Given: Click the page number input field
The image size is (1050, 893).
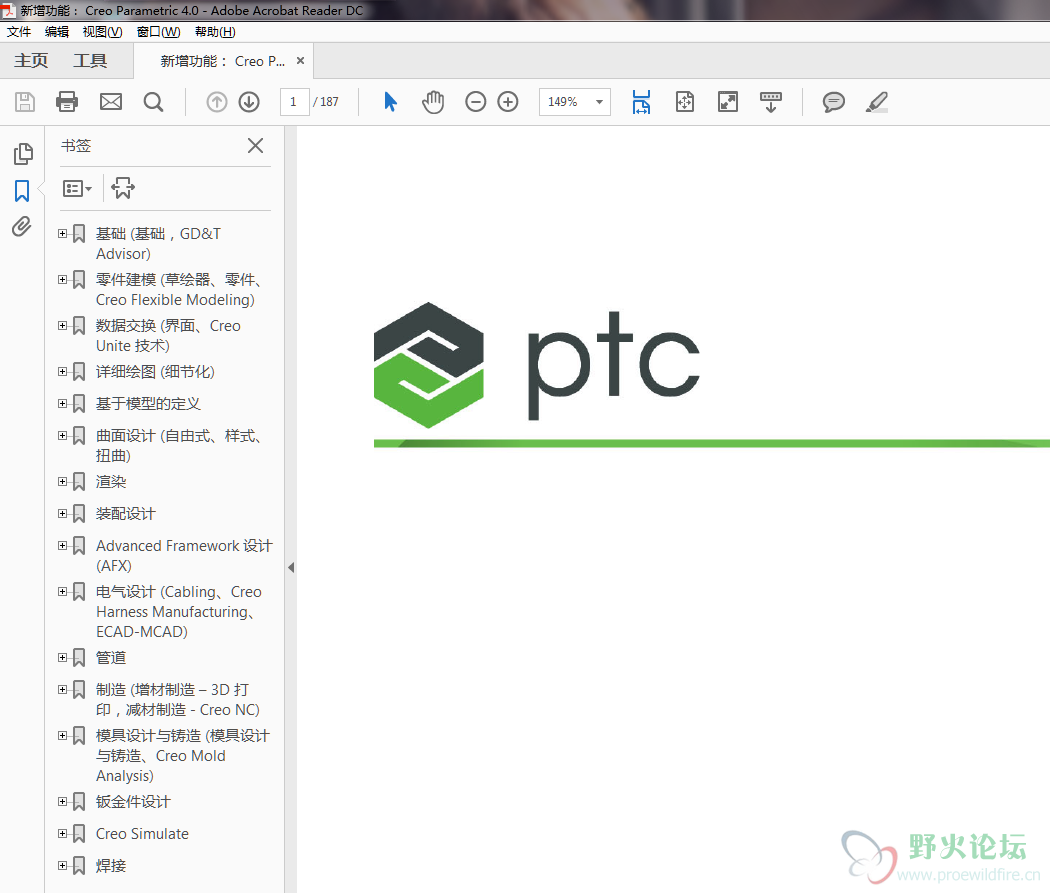Looking at the screenshot, I should point(294,102).
